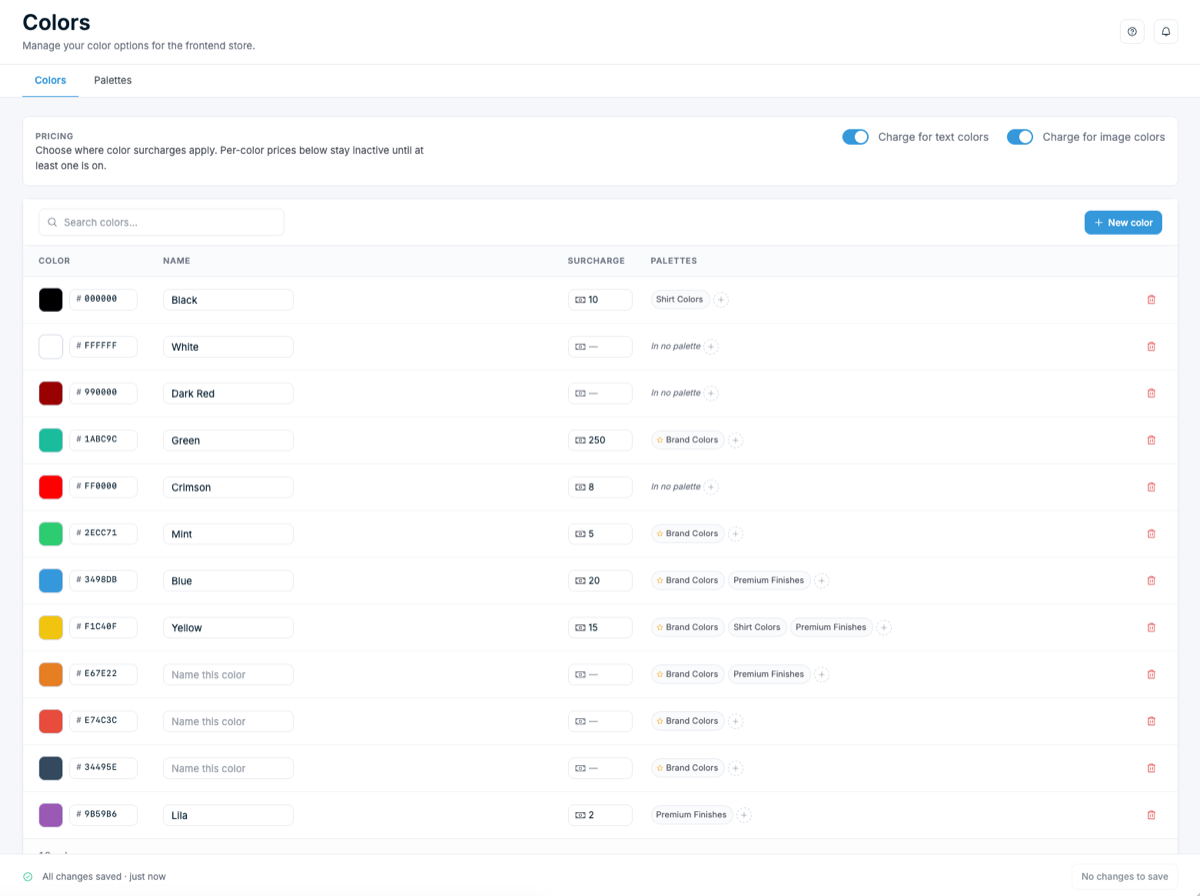Viewport: 1200px width, 896px height.
Task: Add a palette to the Yellow row
Action: 884,627
